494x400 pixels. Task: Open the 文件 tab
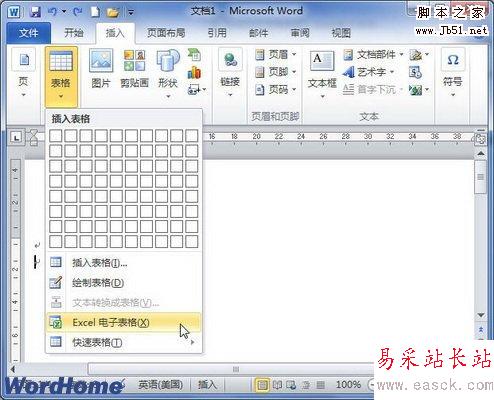click(x=29, y=33)
